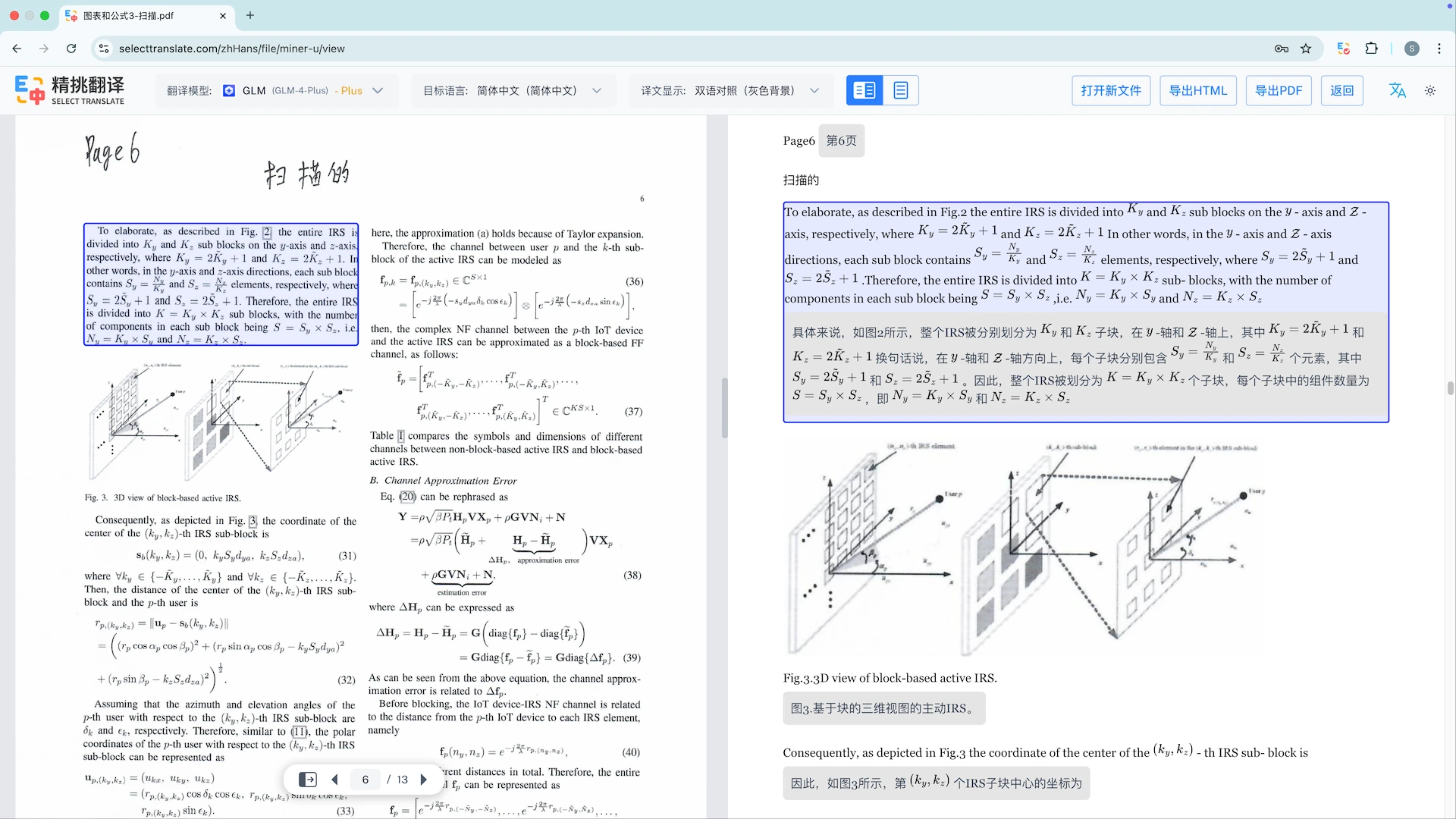Viewport: 1456px width, 819px height.
Task: Open a new browser tab
Action: point(250,15)
